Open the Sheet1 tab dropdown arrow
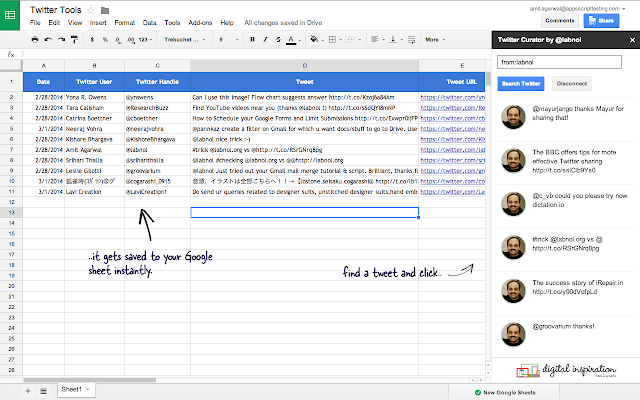Screen dimensions: 640x400 pyautogui.click(x=87, y=389)
